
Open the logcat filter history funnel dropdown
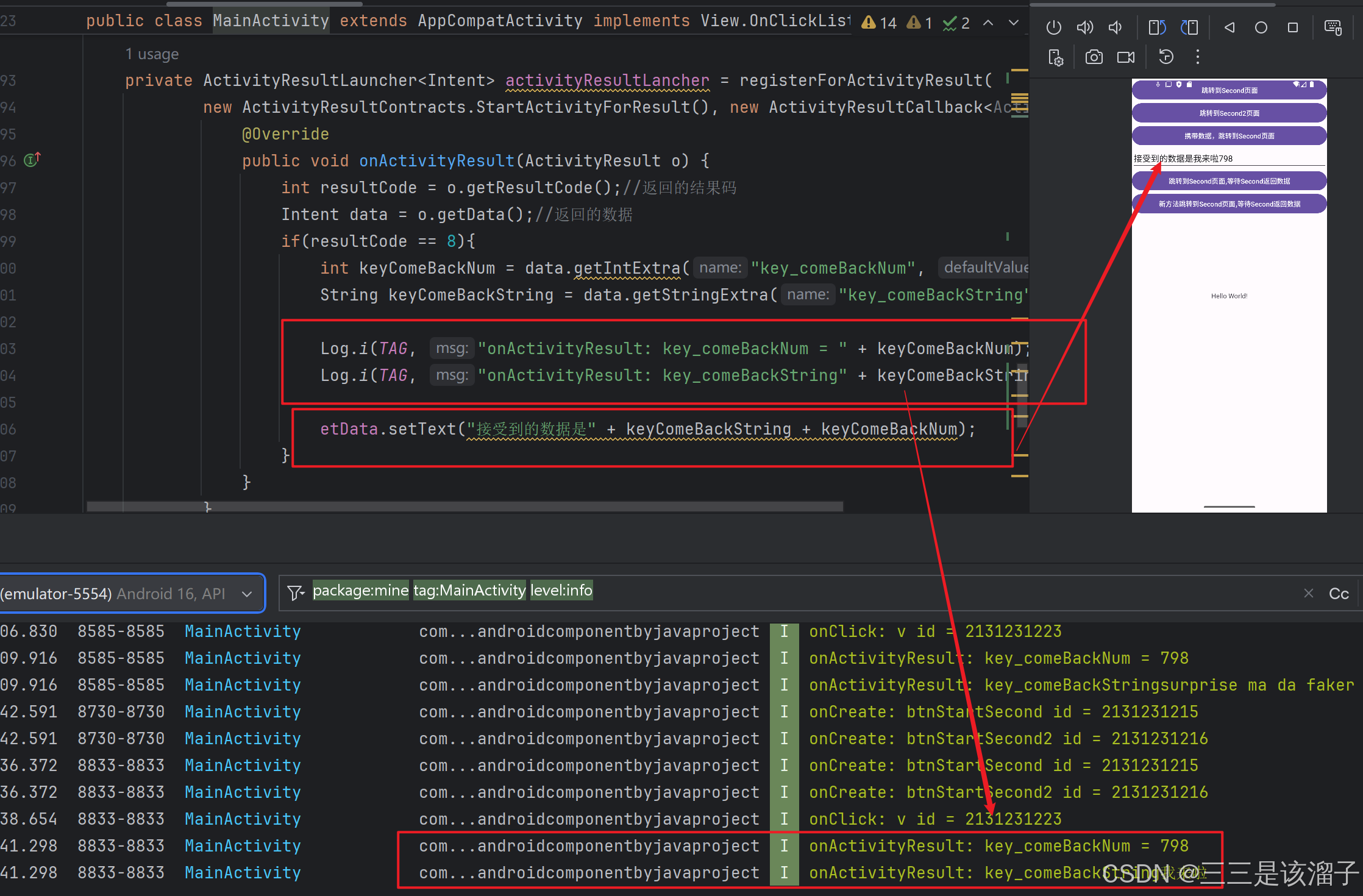(296, 592)
